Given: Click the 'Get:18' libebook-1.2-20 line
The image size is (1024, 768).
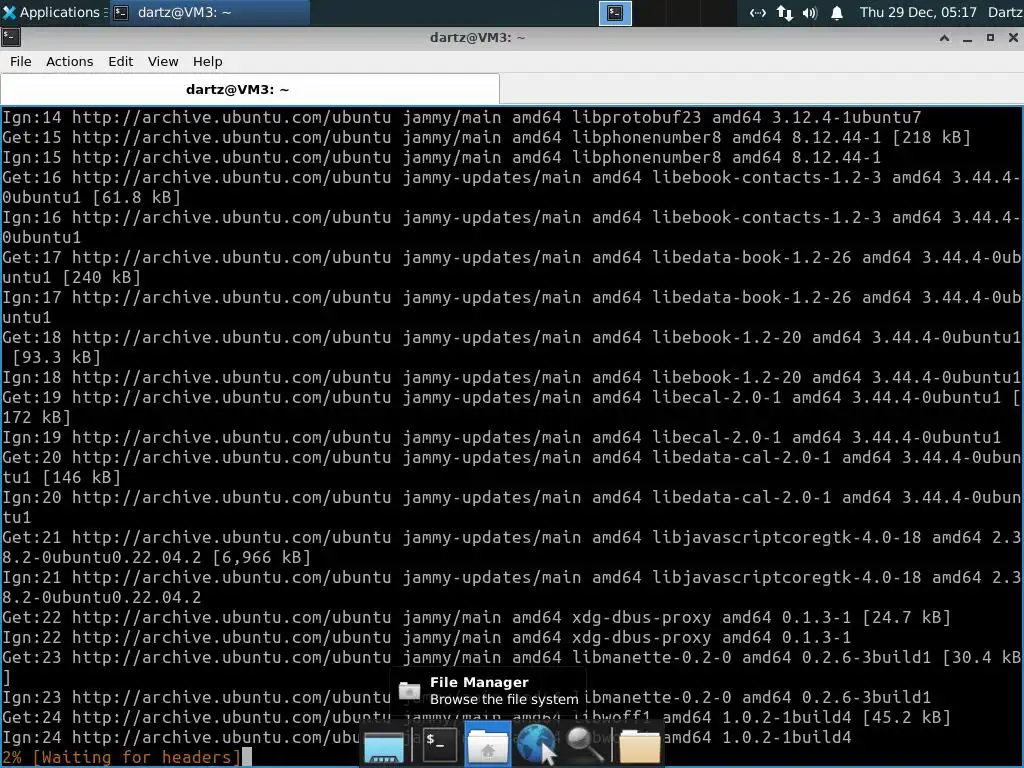Looking at the screenshot, I should coord(511,337).
